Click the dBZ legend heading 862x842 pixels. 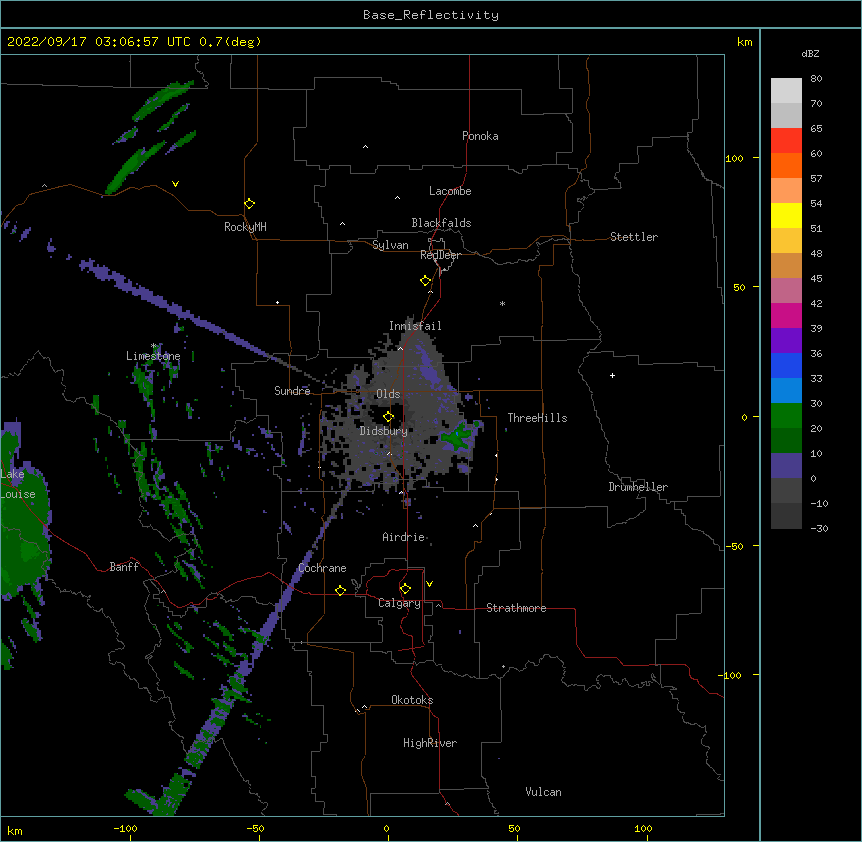(810, 53)
